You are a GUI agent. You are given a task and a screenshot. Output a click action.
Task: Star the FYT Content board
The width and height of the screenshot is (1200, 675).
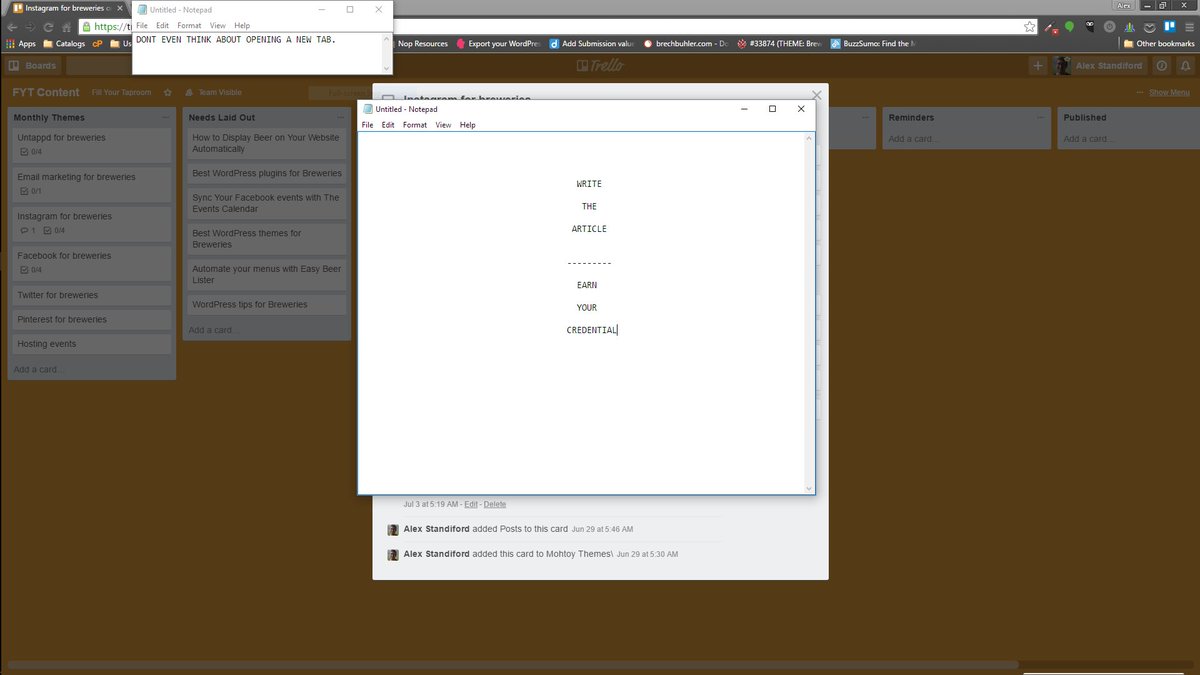pos(168,93)
